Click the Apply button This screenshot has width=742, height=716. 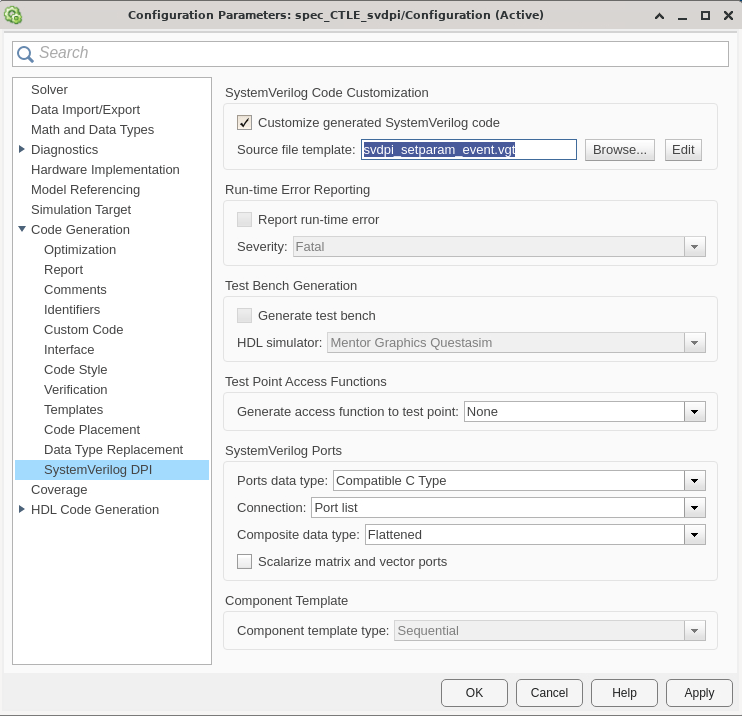(699, 693)
